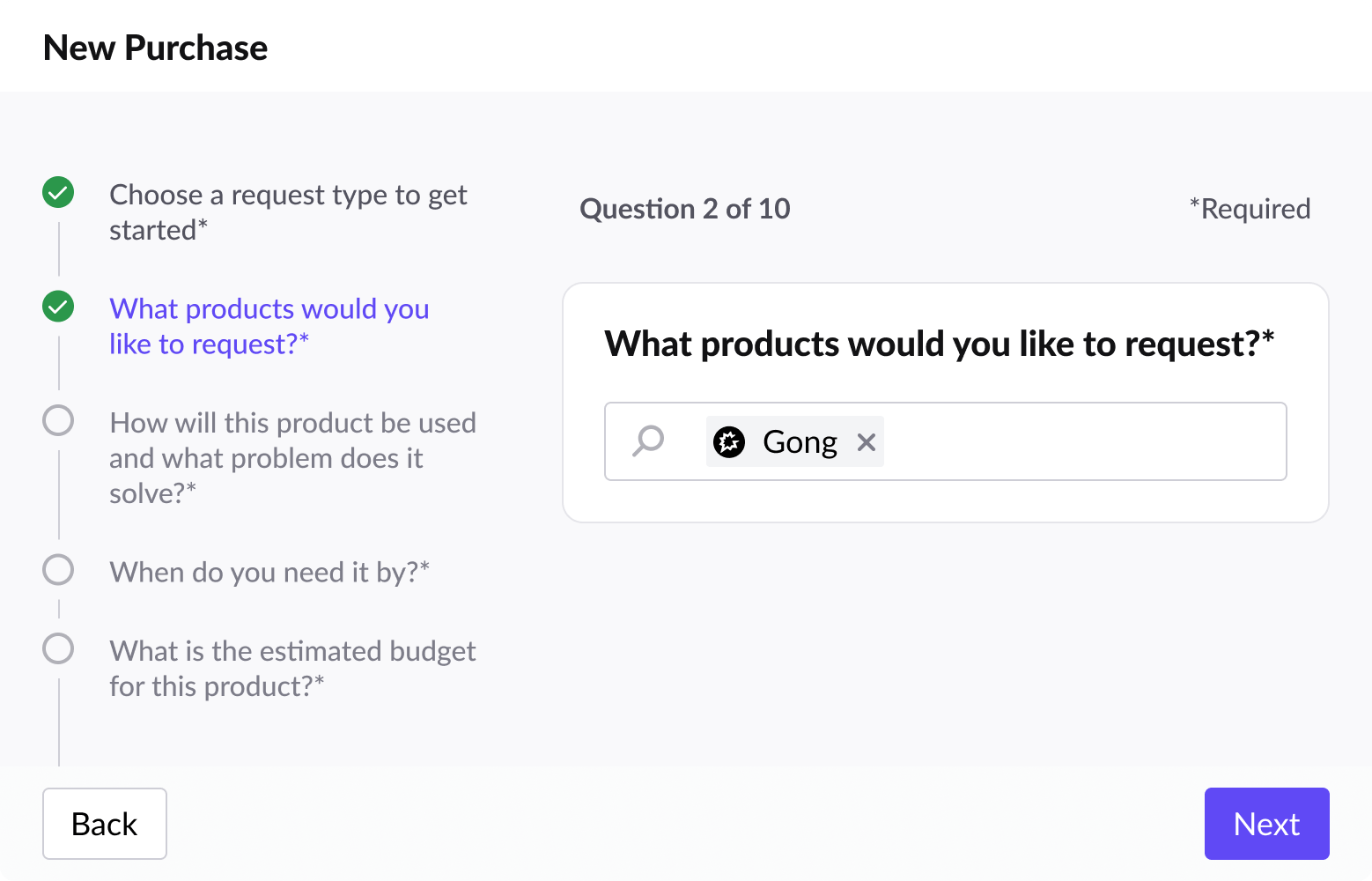Click the 'New Purchase' title
The height and width of the screenshot is (881, 1372).
[155, 48]
